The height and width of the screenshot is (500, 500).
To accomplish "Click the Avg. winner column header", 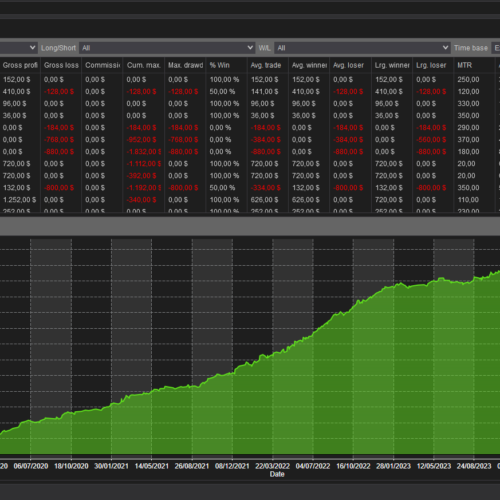I will (309, 65).
